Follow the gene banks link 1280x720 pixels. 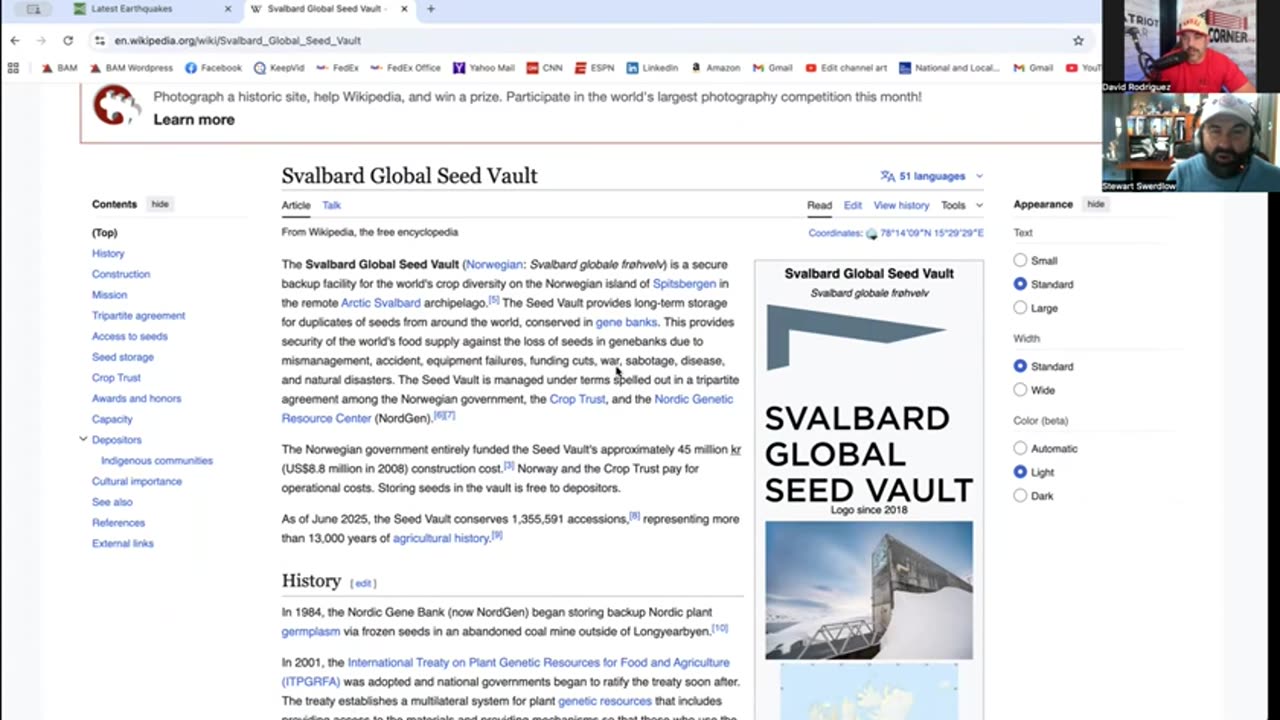[626, 322]
